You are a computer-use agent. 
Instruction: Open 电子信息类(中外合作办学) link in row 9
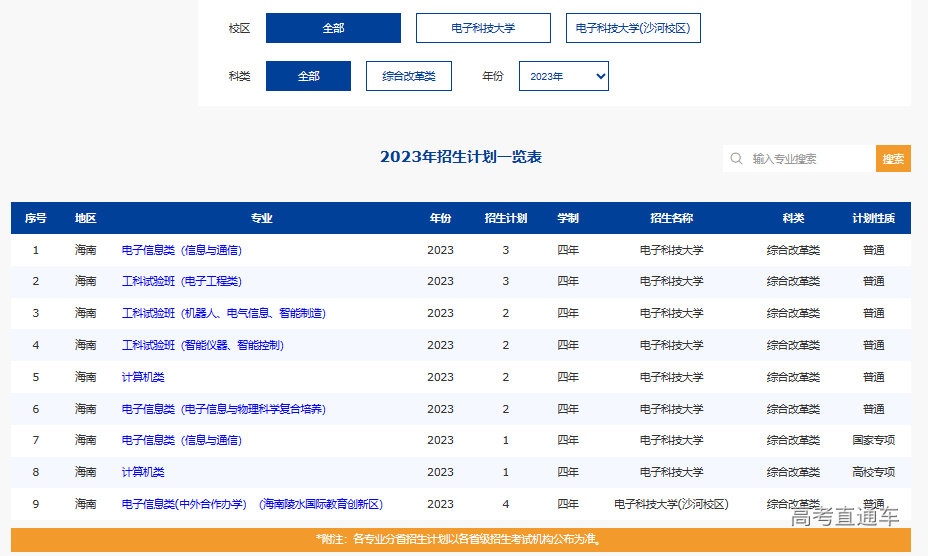[x=252, y=504]
